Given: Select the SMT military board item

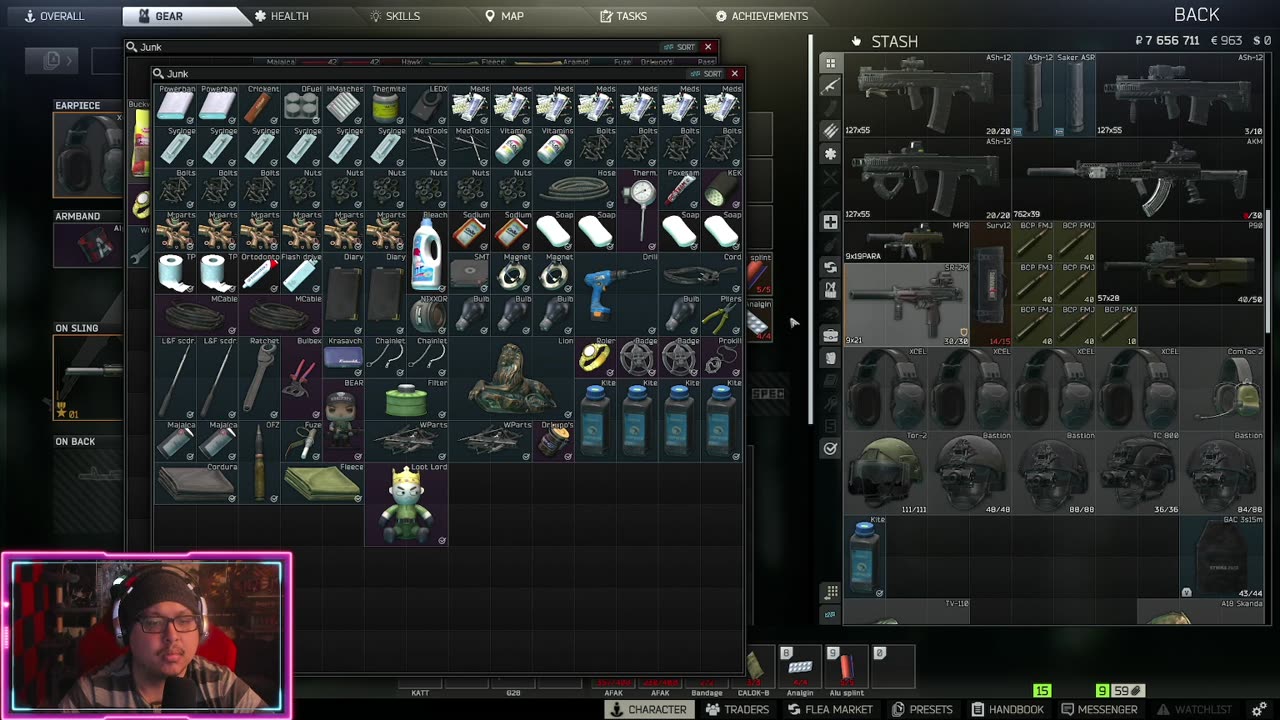Looking at the screenshot, I should click(470, 273).
